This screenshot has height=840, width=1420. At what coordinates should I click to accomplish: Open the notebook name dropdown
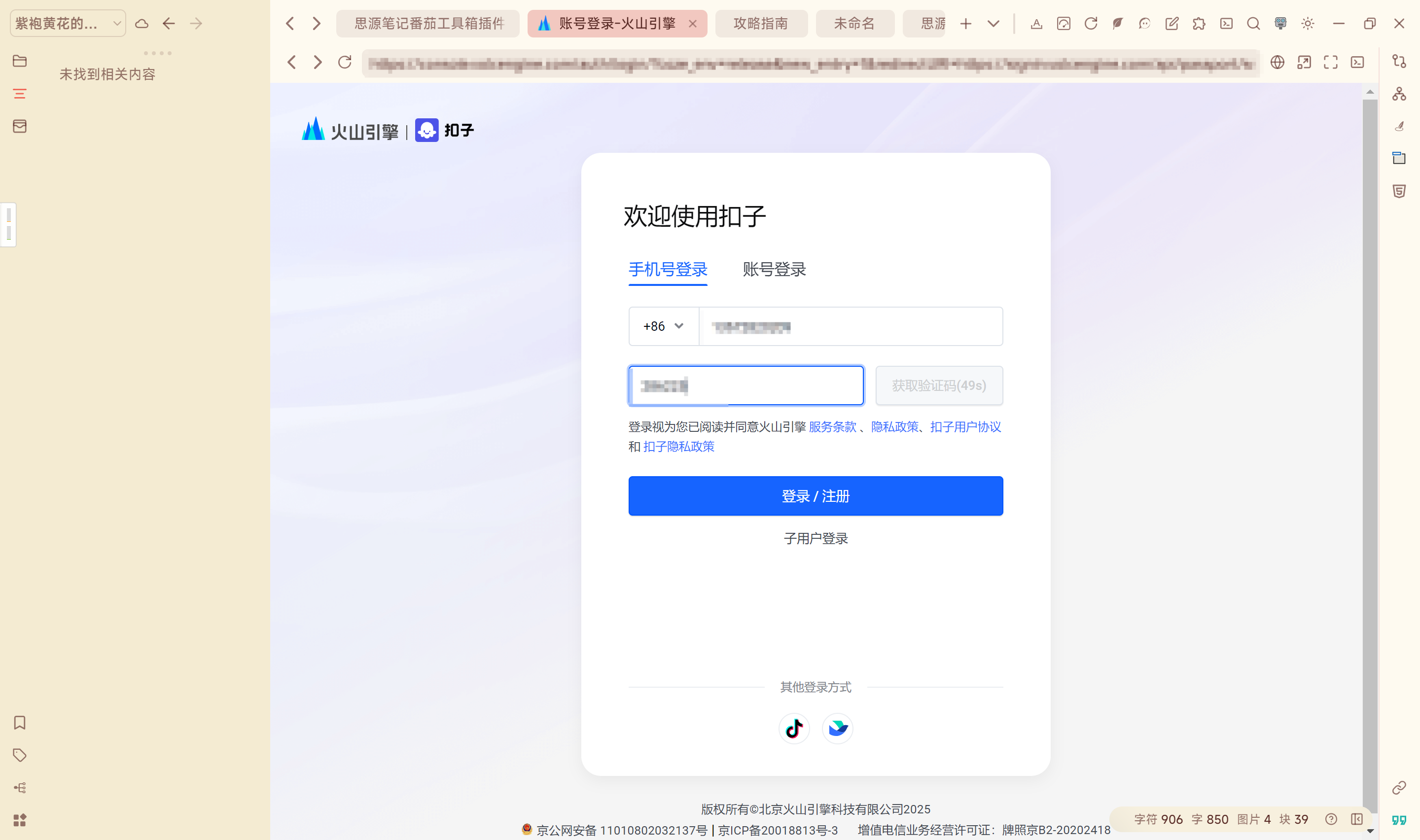[68, 24]
